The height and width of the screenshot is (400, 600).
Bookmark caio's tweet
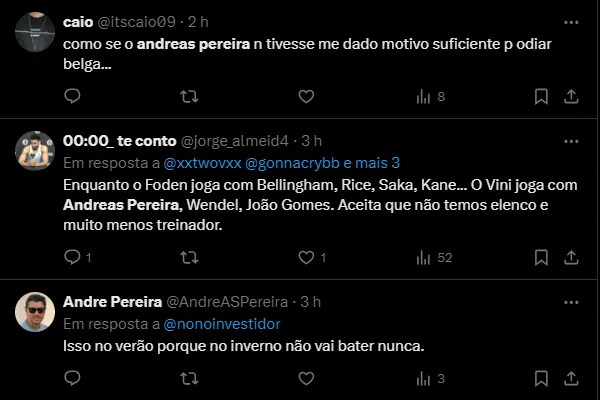(x=541, y=96)
